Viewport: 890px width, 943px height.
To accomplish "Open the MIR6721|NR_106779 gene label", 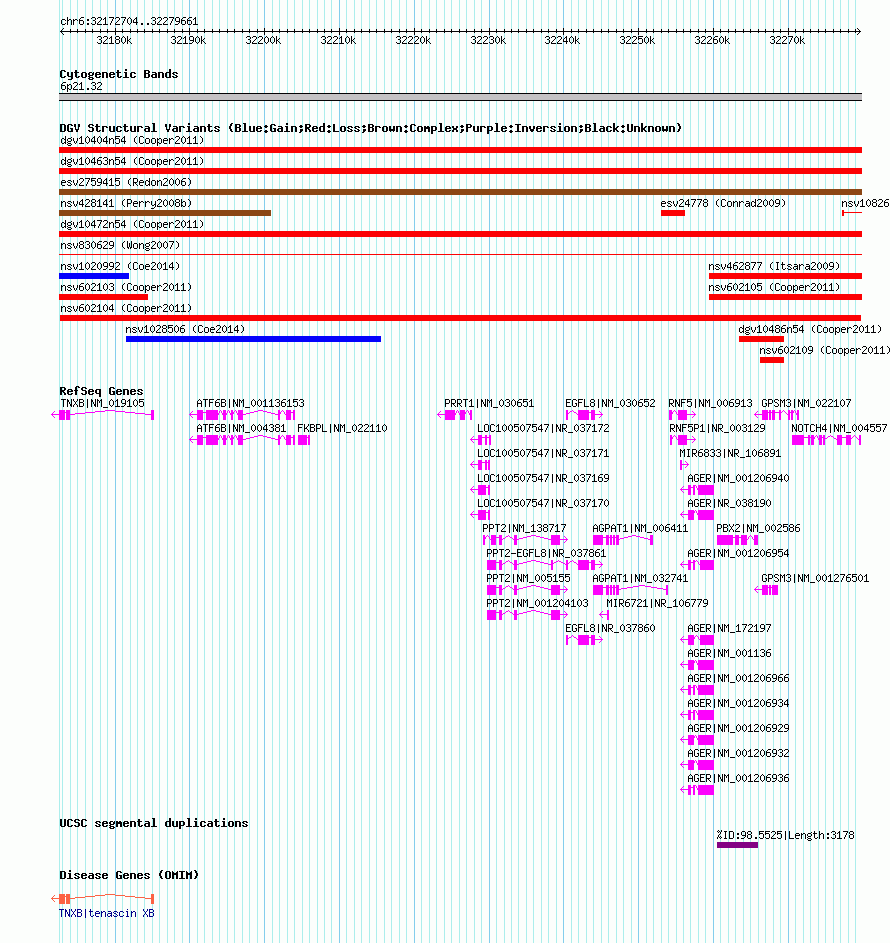I will (657, 603).
